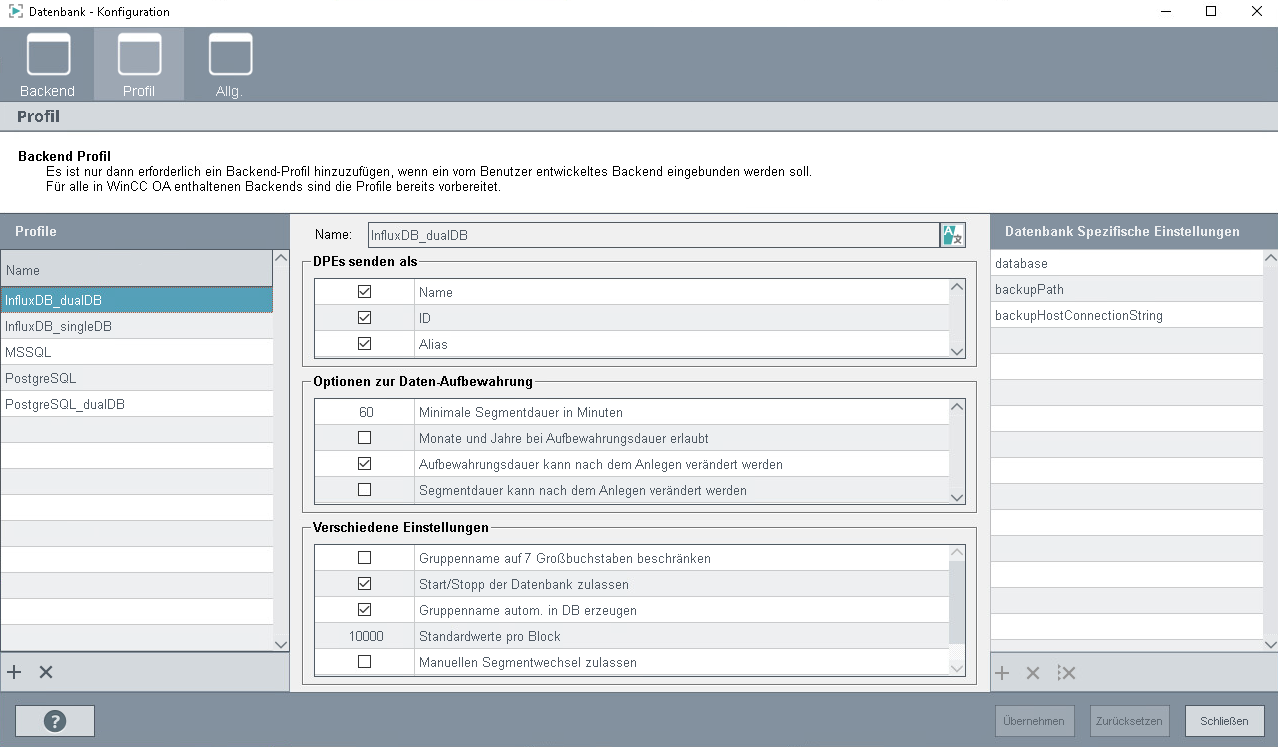Click scroll down arrow in Verschiedene Einstellungen
Screen dimensions: 1278x747
tap(957, 669)
